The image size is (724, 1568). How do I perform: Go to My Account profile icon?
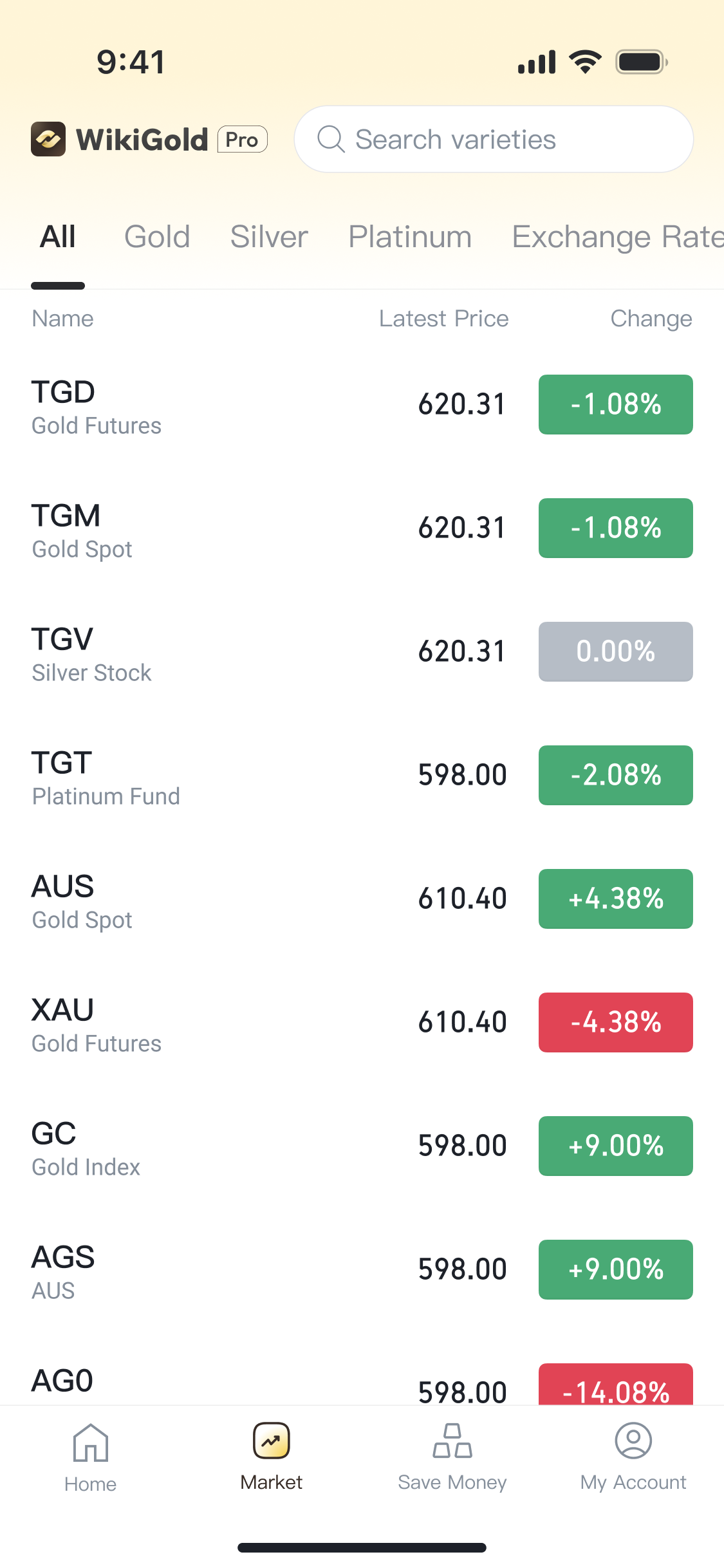(x=633, y=1441)
